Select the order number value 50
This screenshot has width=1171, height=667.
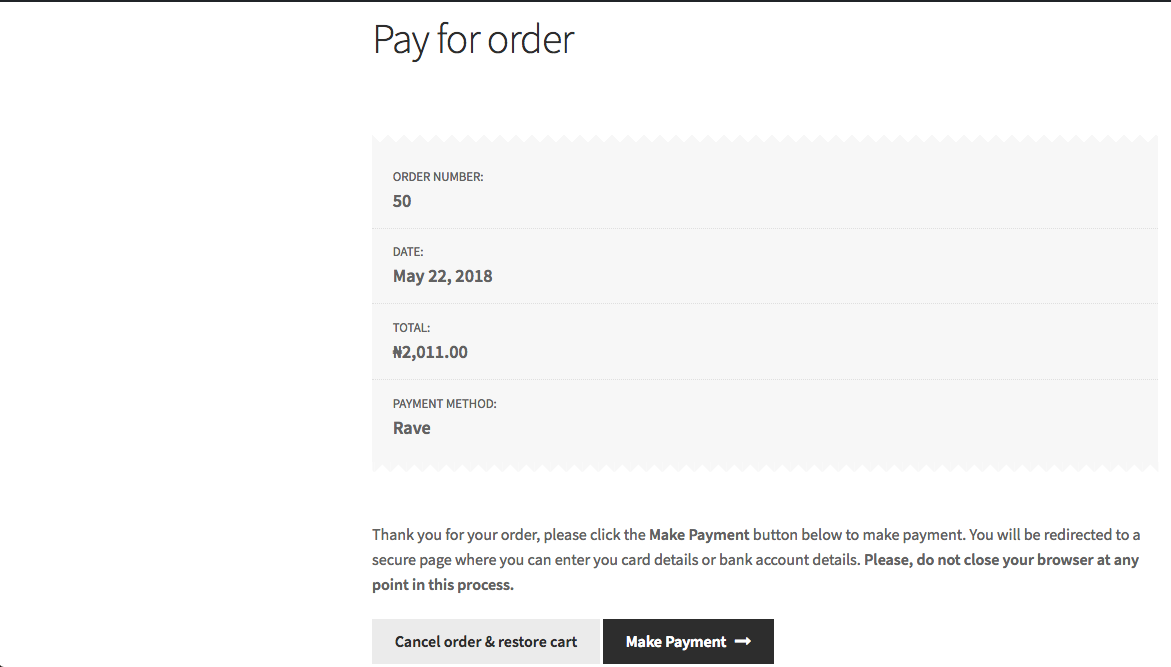point(402,201)
